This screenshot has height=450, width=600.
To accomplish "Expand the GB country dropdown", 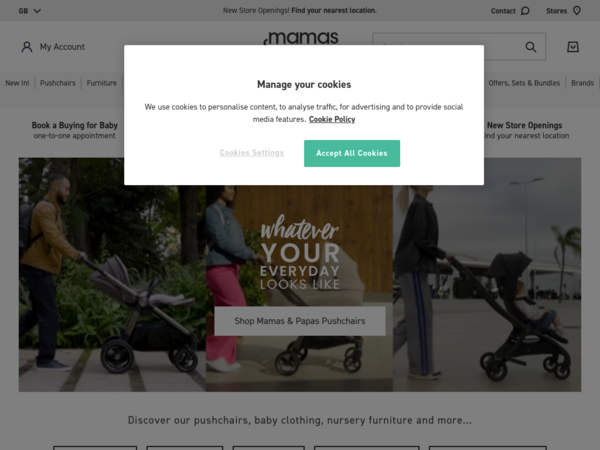I will [x=29, y=11].
